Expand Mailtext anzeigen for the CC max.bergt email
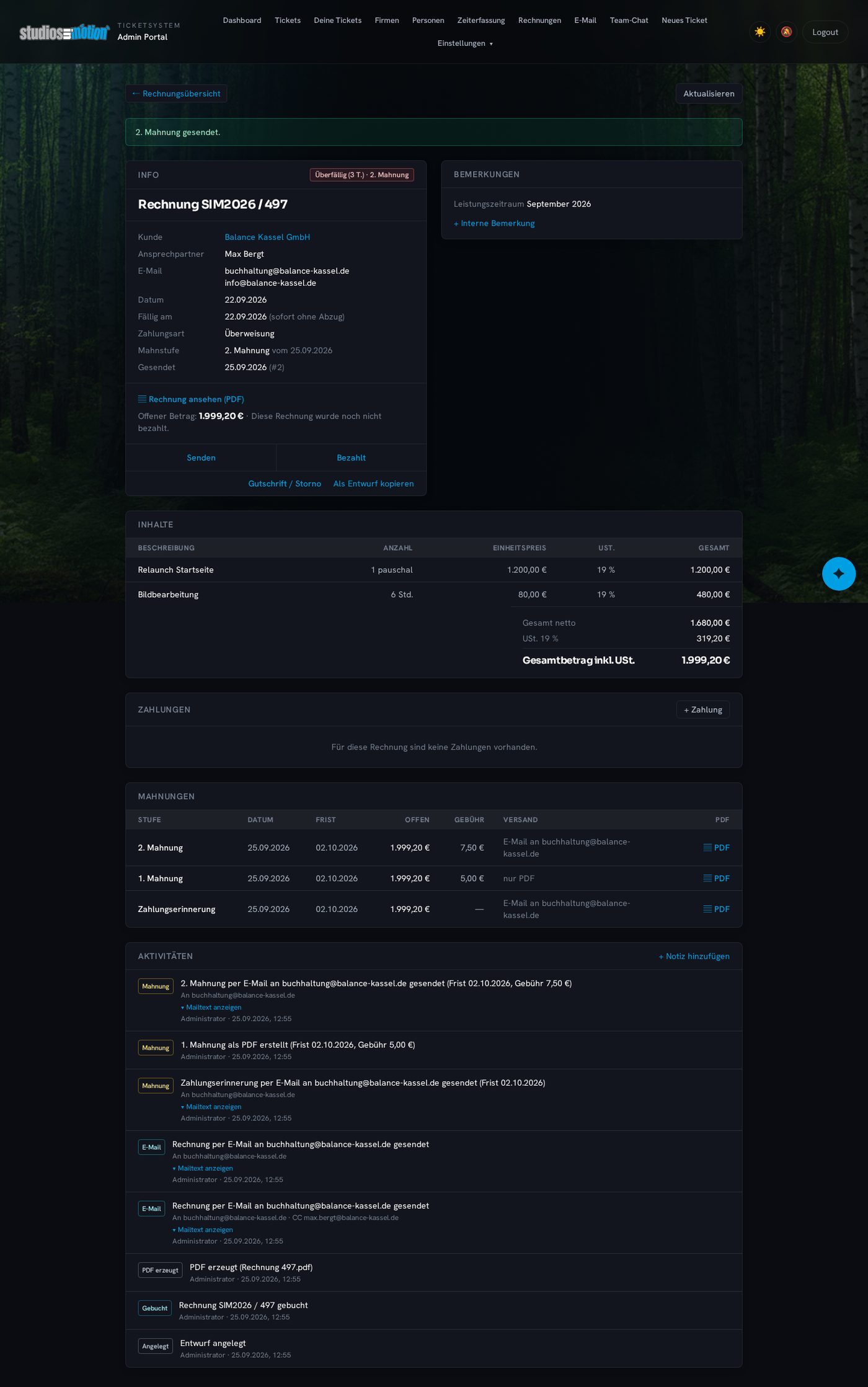Viewport: 868px width, 1387px height. (203, 1230)
